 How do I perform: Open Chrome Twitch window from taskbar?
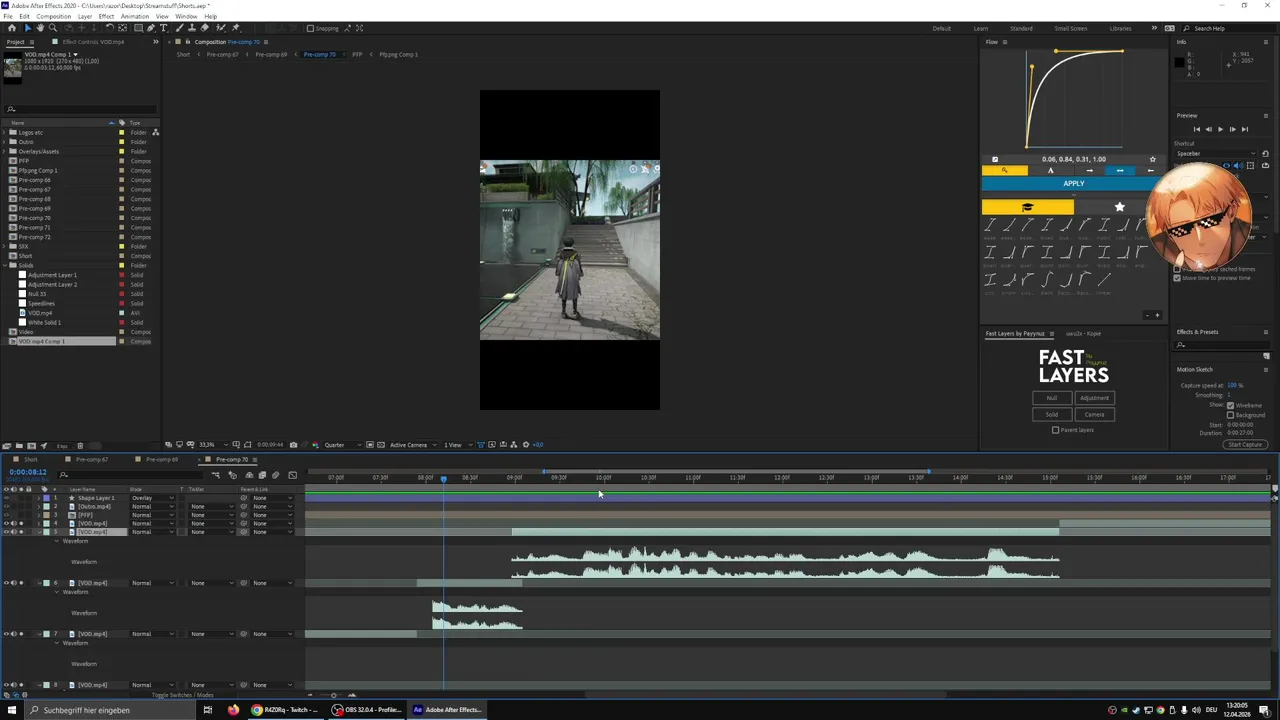coord(285,710)
